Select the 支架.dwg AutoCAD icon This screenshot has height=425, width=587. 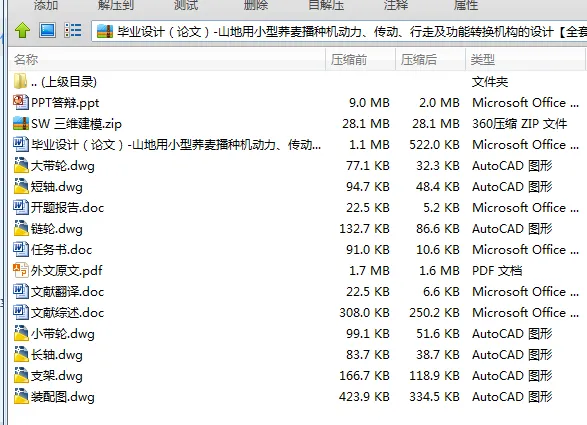[21, 375]
